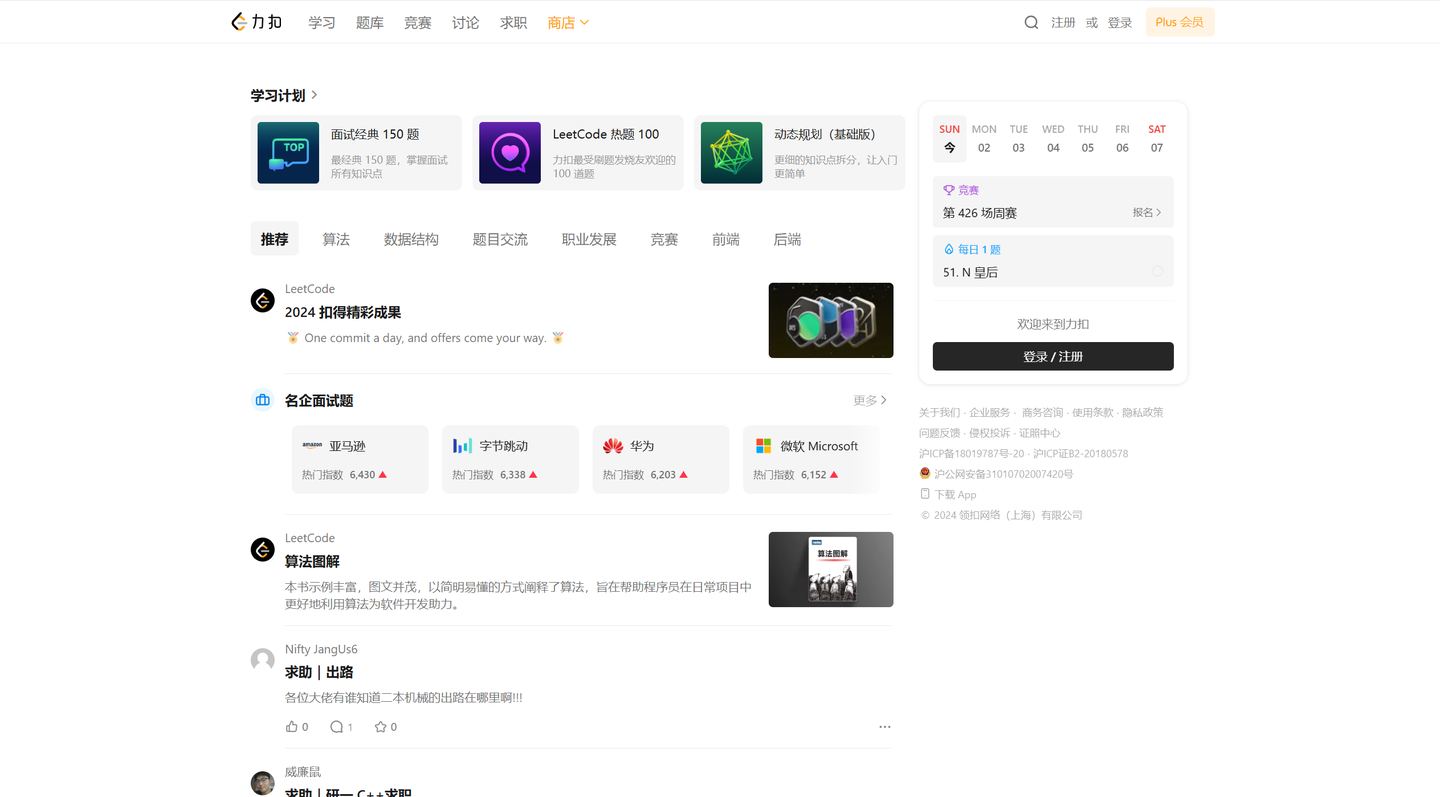Image resolution: width=1440 pixels, height=797 pixels.
Task: Select the 推荐 tab
Action: [274, 239]
